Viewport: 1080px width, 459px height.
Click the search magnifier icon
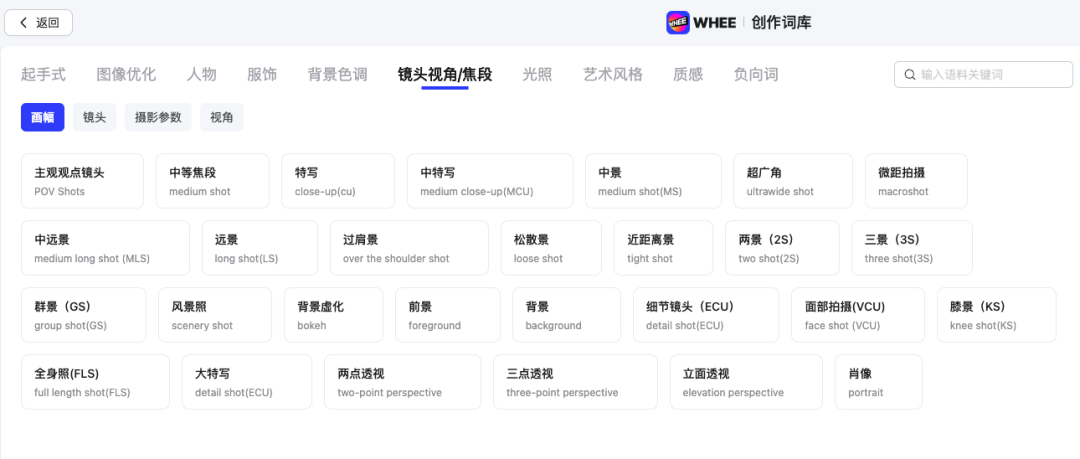909,75
